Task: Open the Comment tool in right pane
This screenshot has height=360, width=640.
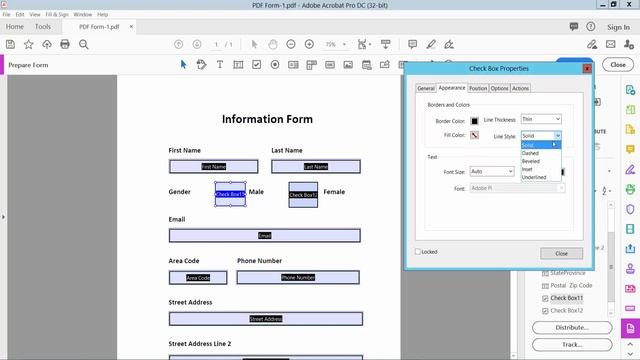Action: 630,149
